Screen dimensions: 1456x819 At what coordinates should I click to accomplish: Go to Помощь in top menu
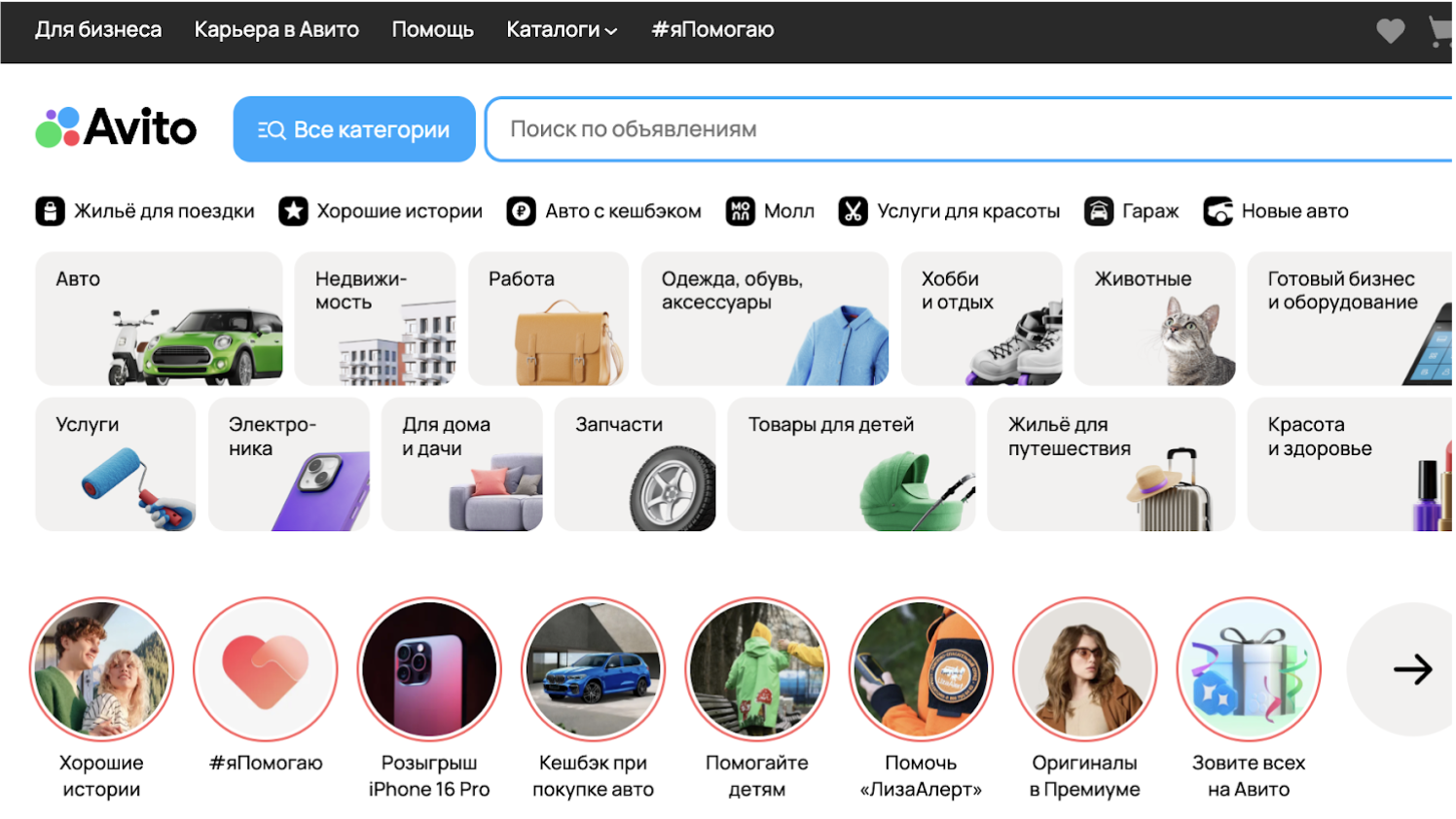tap(432, 30)
